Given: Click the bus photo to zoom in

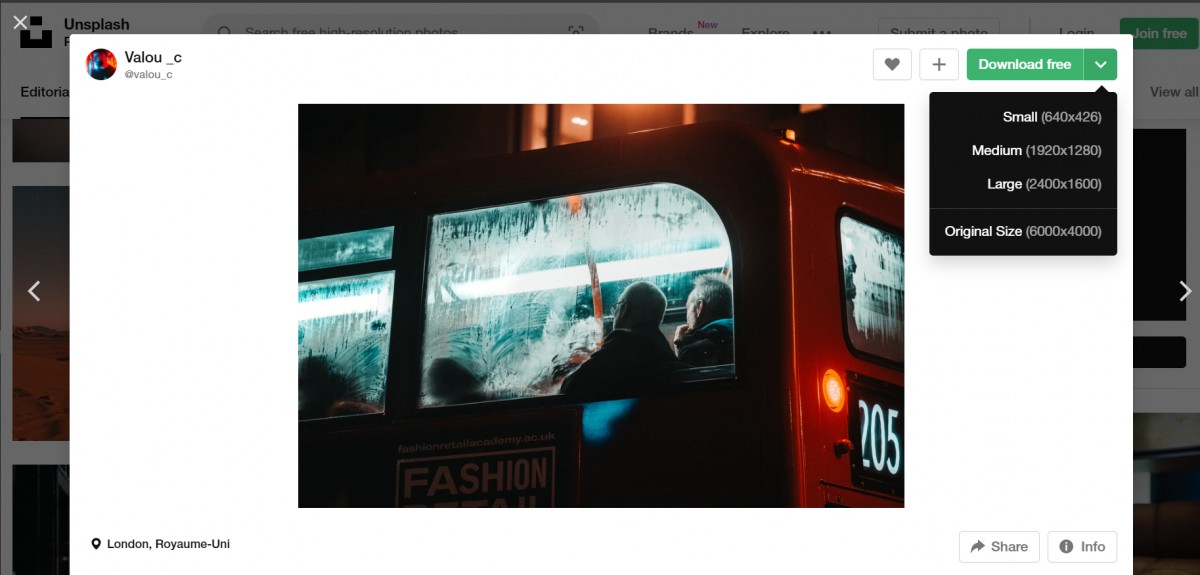Looking at the screenshot, I should coord(601,306).
